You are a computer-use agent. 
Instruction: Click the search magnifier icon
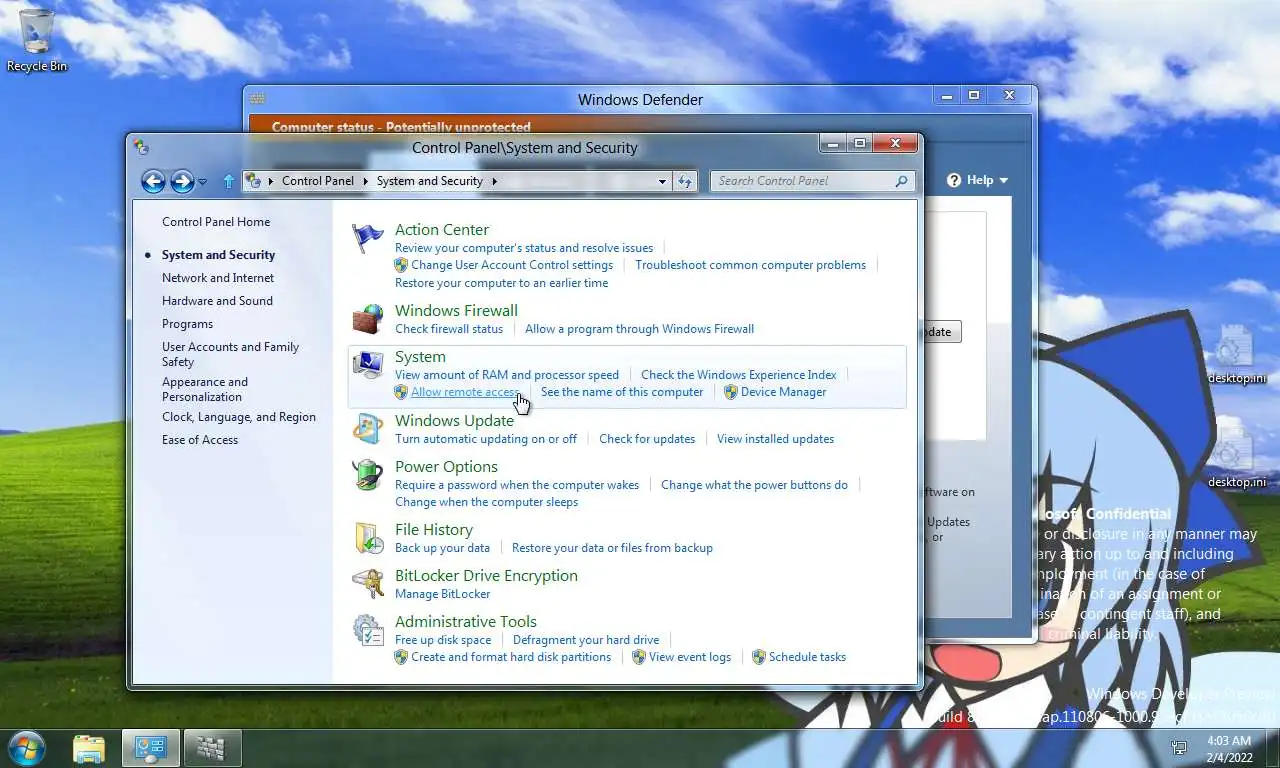click(x=901, y=181)
